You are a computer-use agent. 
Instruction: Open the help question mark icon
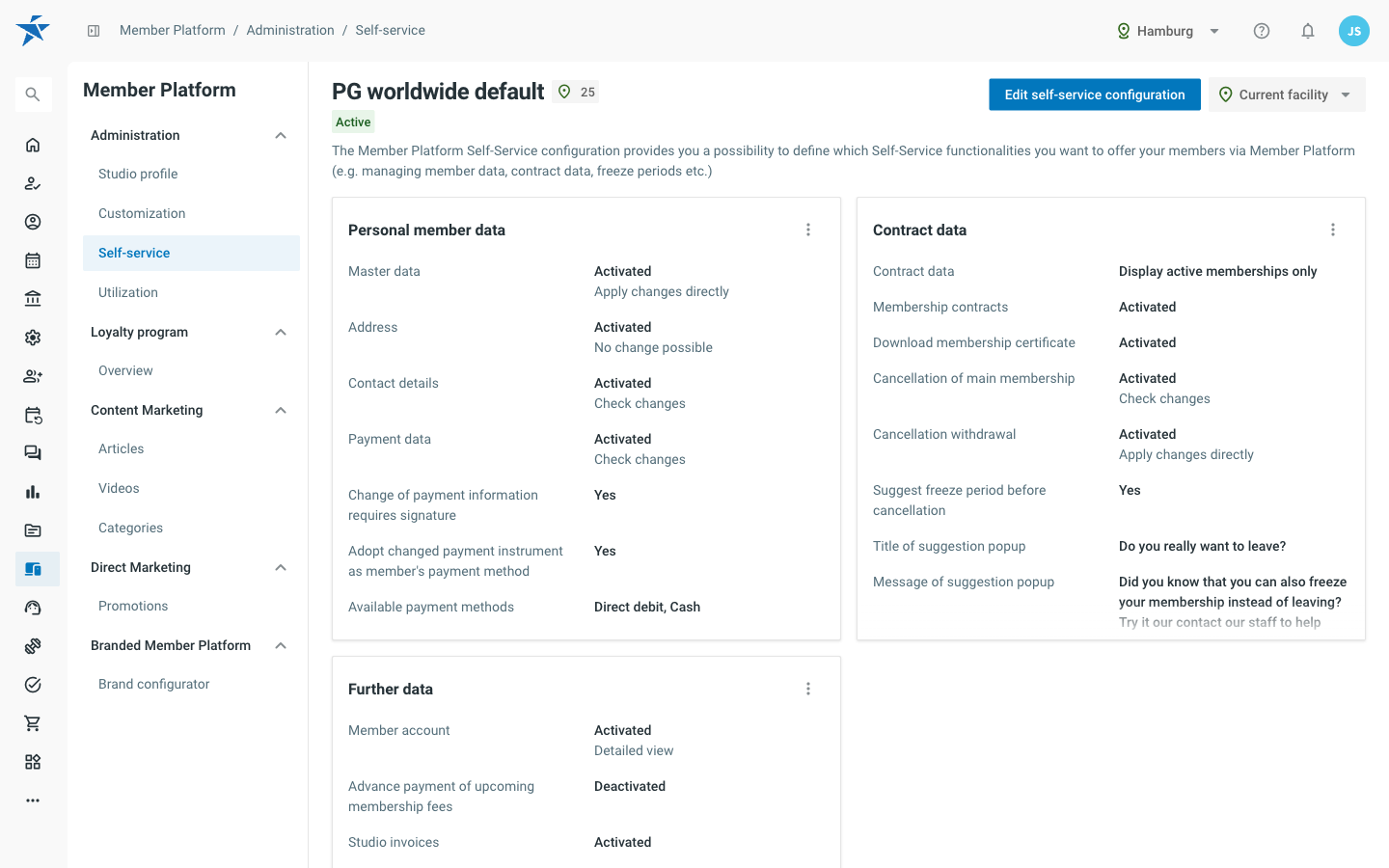[x=1262, y=31]
